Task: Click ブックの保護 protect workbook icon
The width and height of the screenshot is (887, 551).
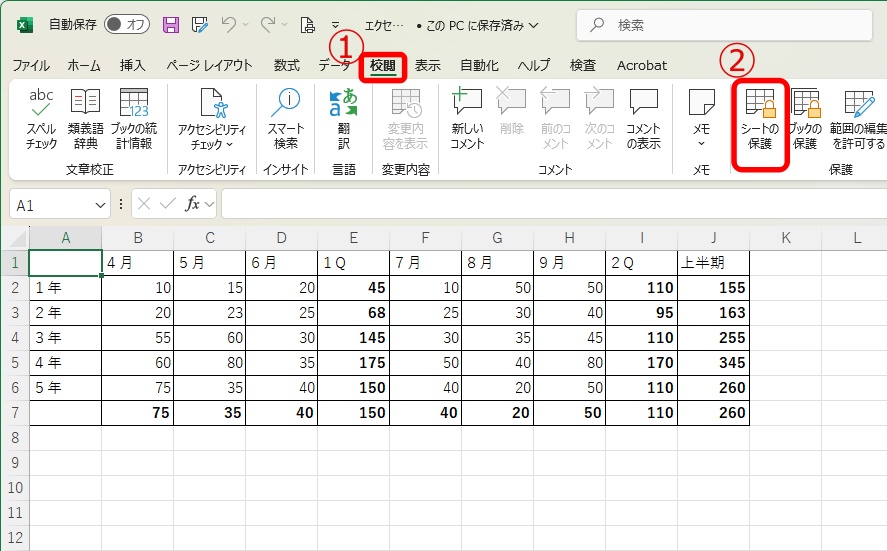Action: (x=805, y=118)
